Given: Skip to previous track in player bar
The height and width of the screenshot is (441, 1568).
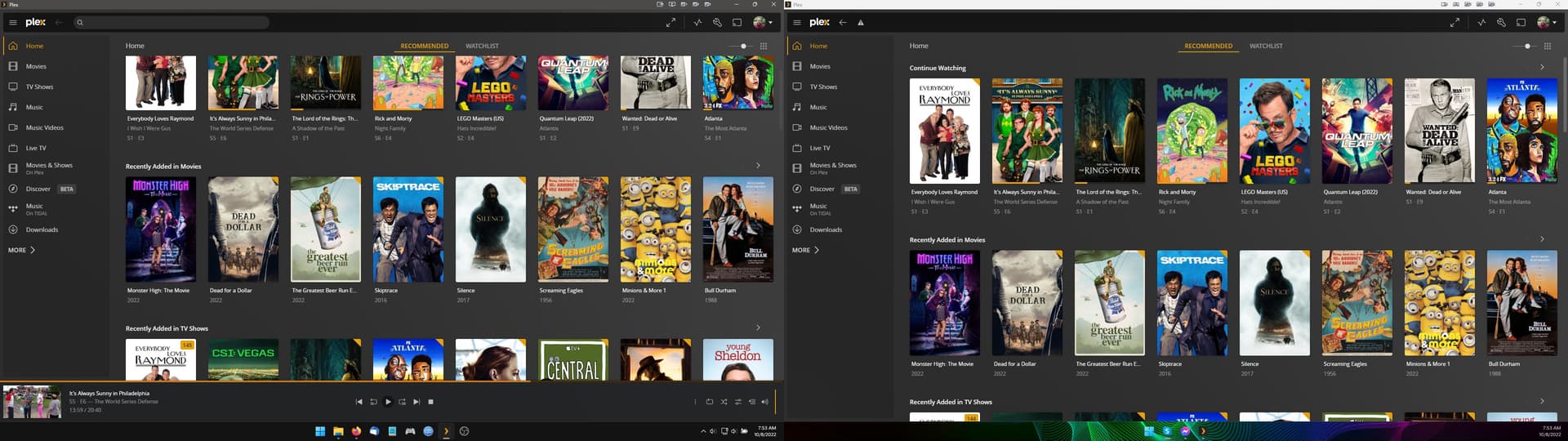Looking at the screenshot, I should pyautogui.click(x=359, y=402).
